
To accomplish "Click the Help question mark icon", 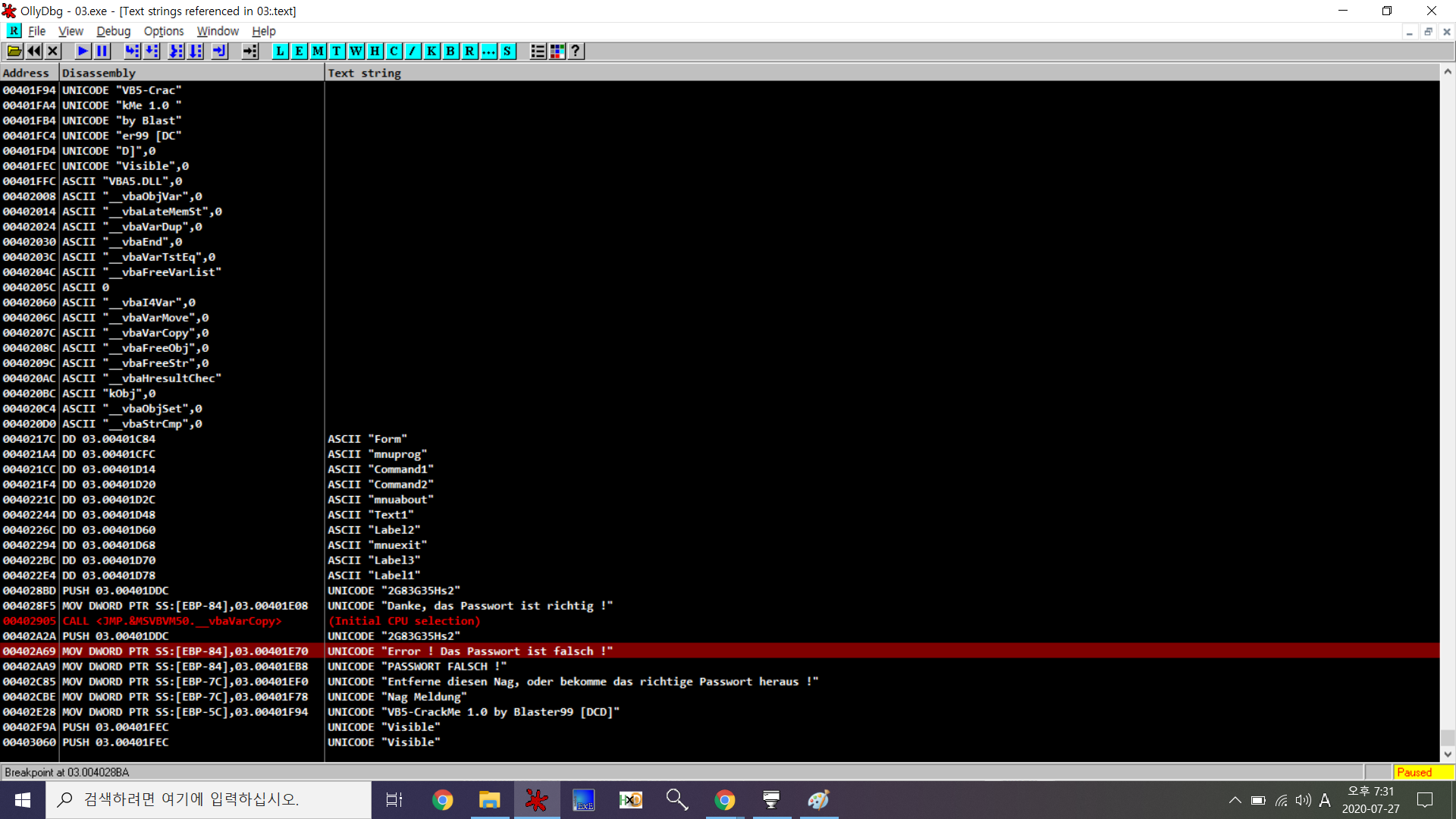I will (576, 51).
